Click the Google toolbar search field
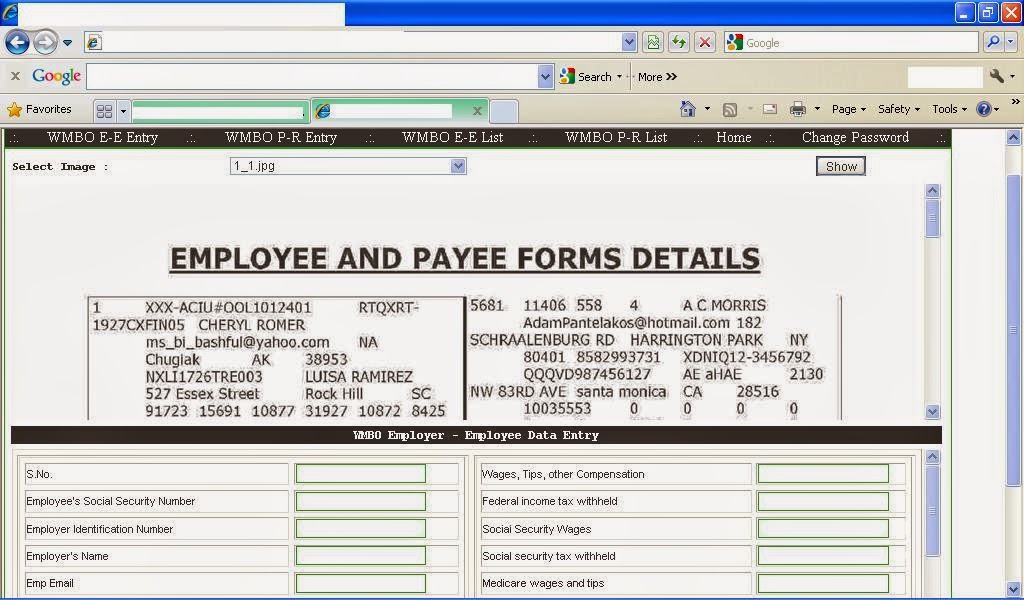The image size is (1024, 600). coord(313,77)
